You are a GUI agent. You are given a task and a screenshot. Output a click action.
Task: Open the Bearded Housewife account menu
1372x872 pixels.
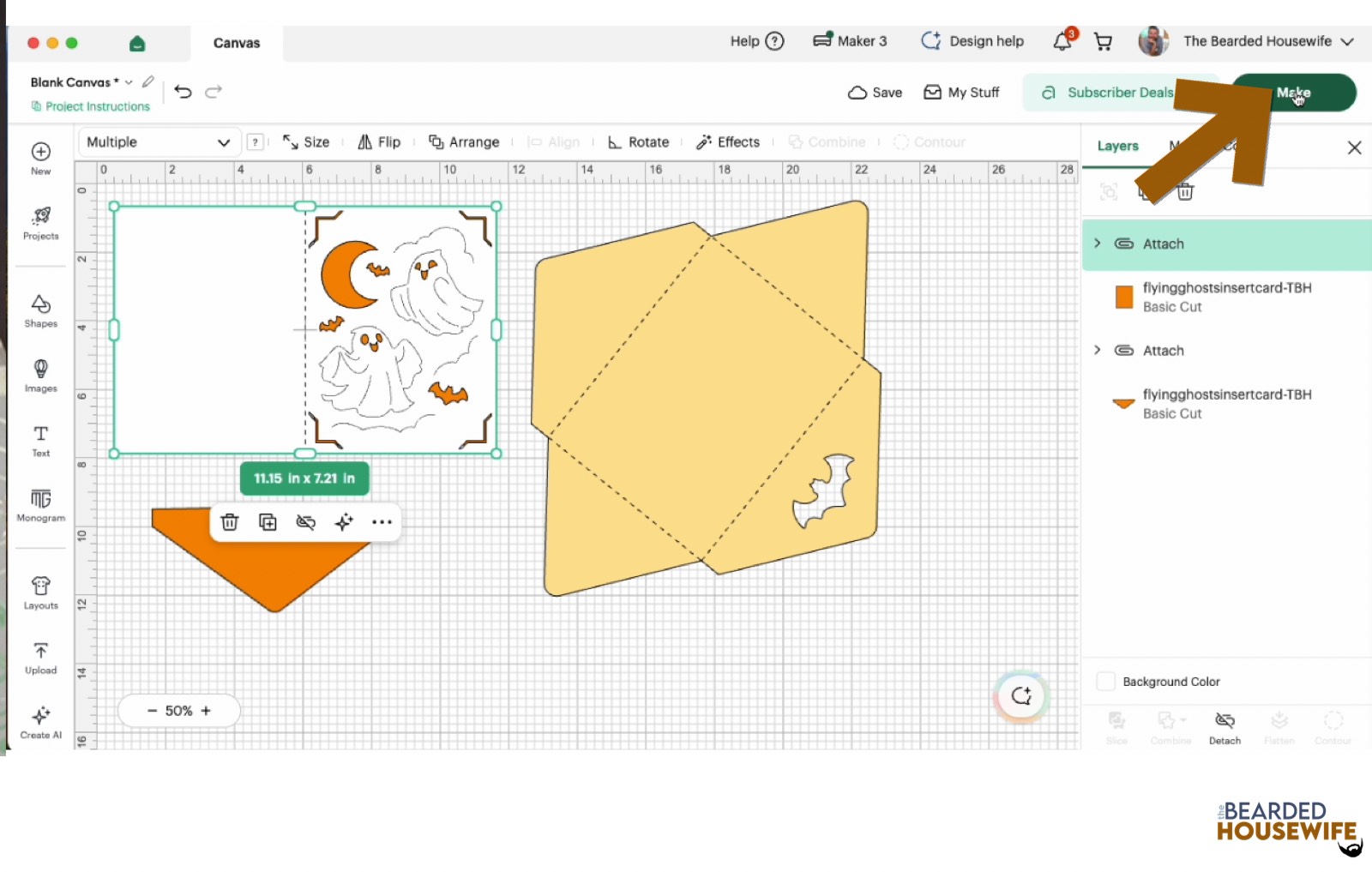1246,41
